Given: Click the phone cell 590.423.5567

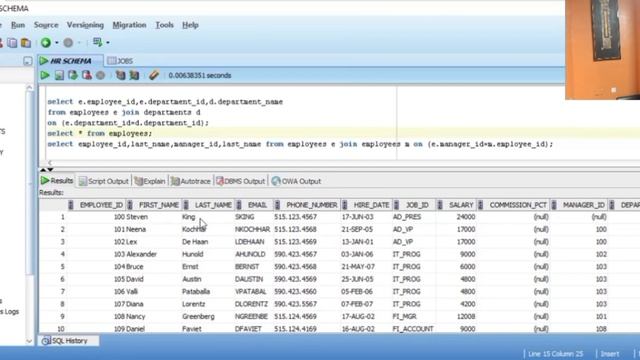Looking at the screenshot, I should 296,304.
